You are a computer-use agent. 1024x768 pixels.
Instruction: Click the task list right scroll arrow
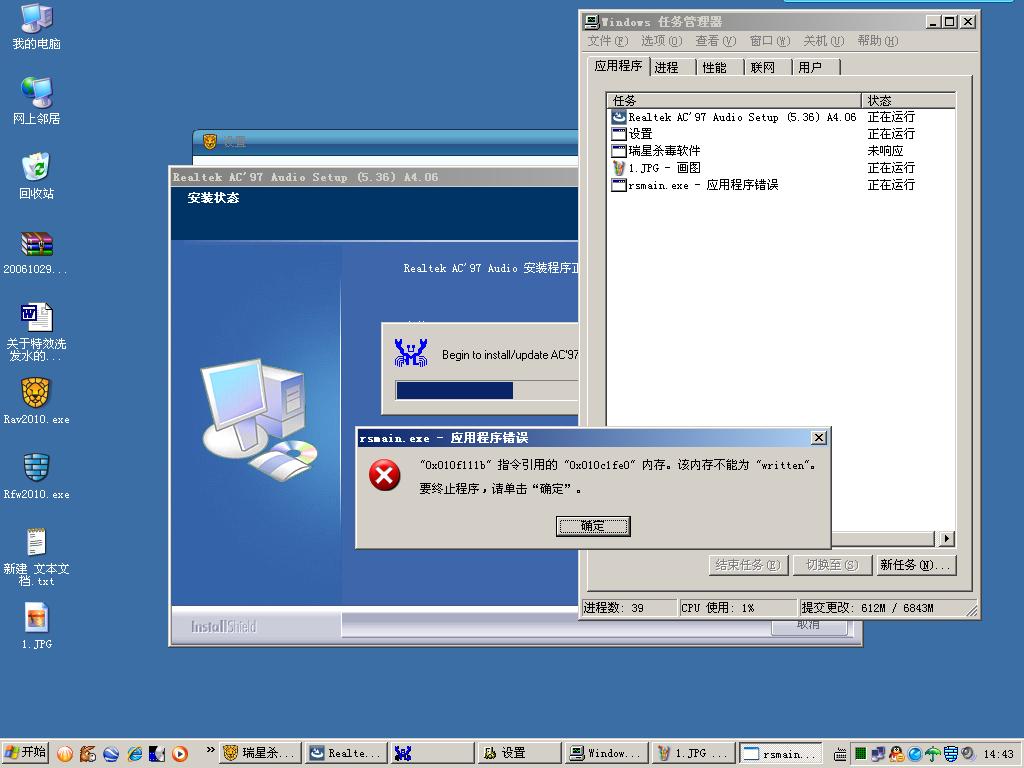947,539
